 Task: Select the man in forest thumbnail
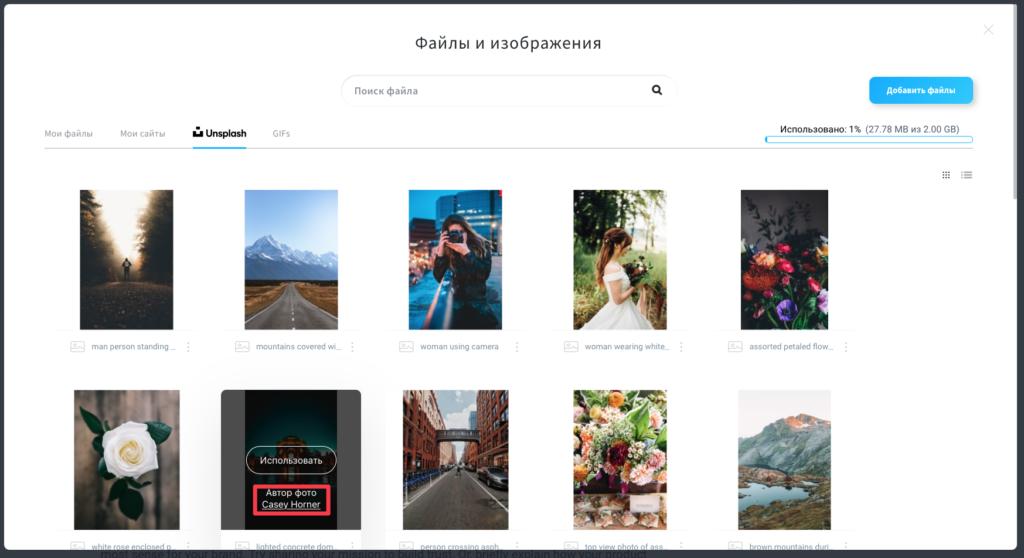(x=127, y=259)
